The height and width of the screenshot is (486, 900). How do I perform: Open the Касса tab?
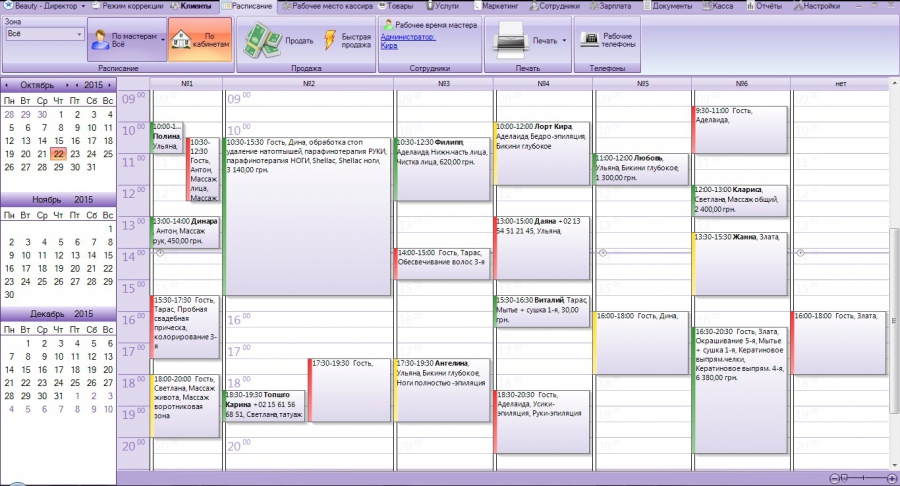point(719,6)
